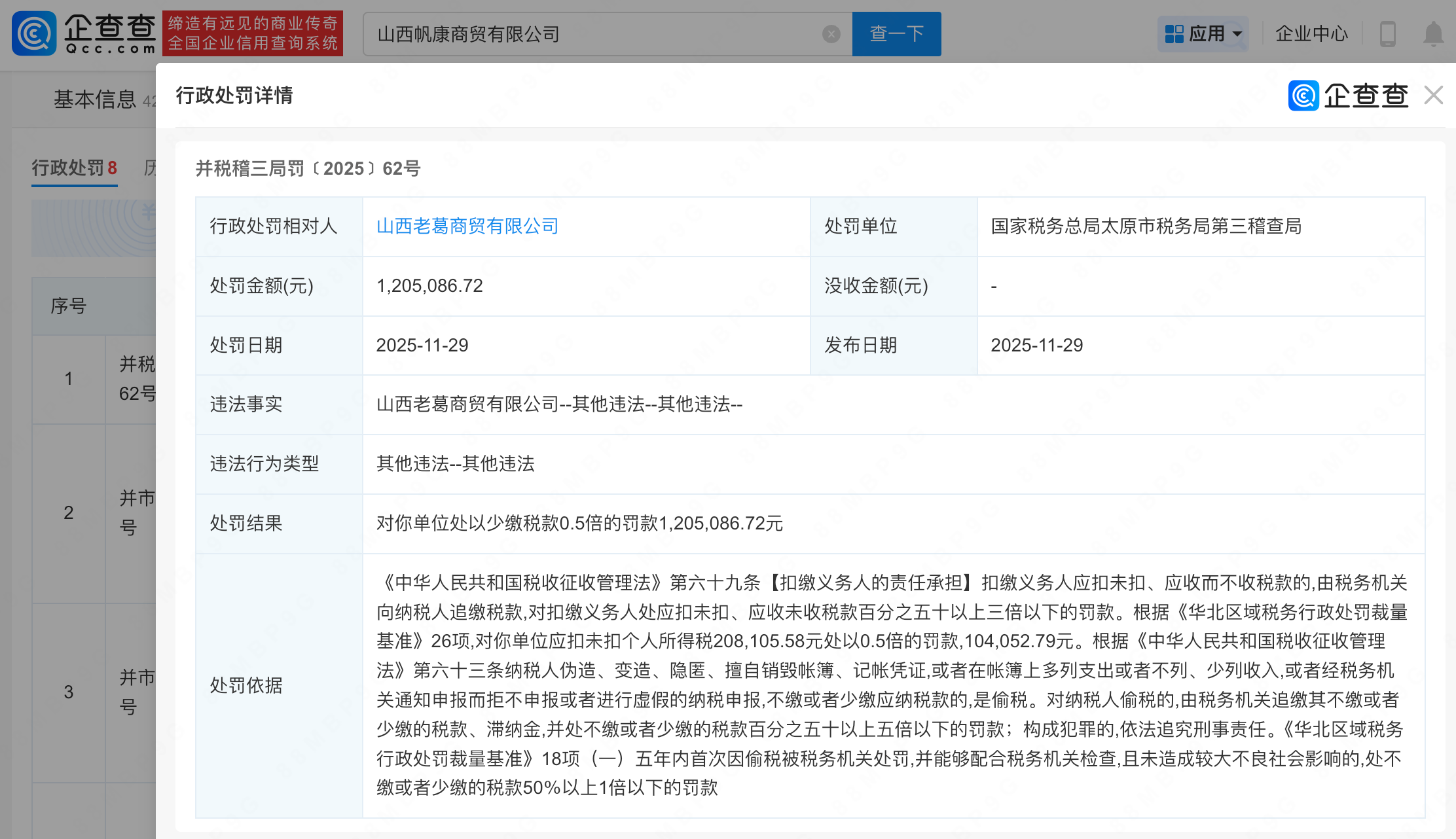Screen dimensions: 1456x839
Task: Click the Qcc logo in the header
Action: click(84, 33)
